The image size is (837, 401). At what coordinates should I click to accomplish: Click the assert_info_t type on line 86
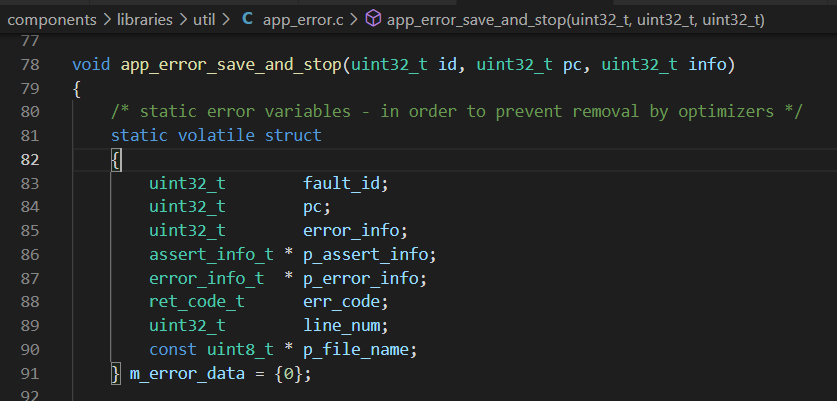tap(211, 255)
